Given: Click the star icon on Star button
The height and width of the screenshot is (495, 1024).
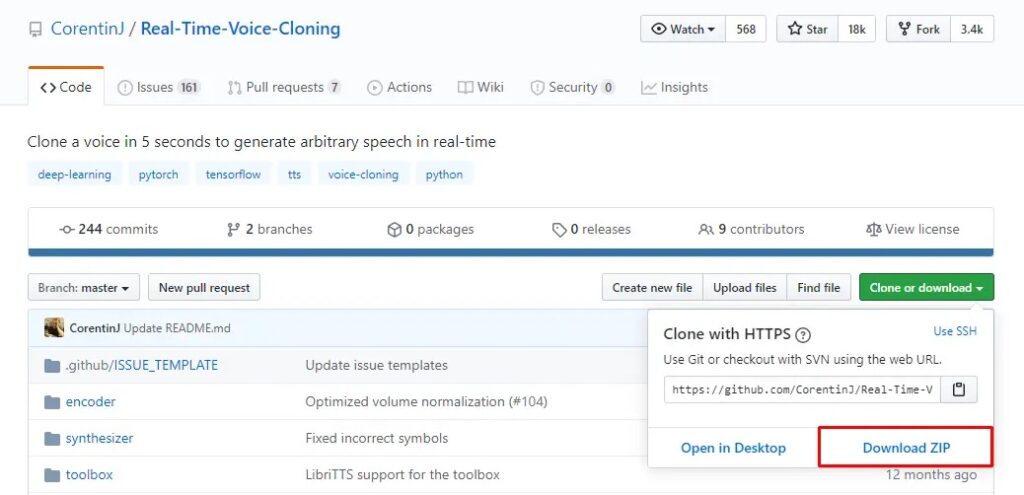Looking at the screenshot, I should [794, 29].
